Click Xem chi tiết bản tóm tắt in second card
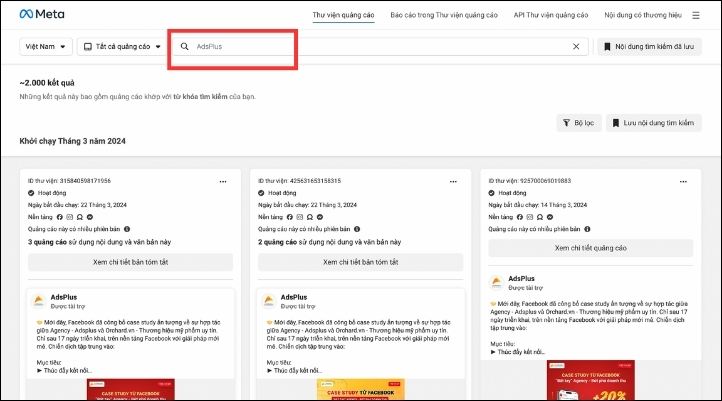The height and width of the screenshot is (401, 722). [x=361, y=262]
